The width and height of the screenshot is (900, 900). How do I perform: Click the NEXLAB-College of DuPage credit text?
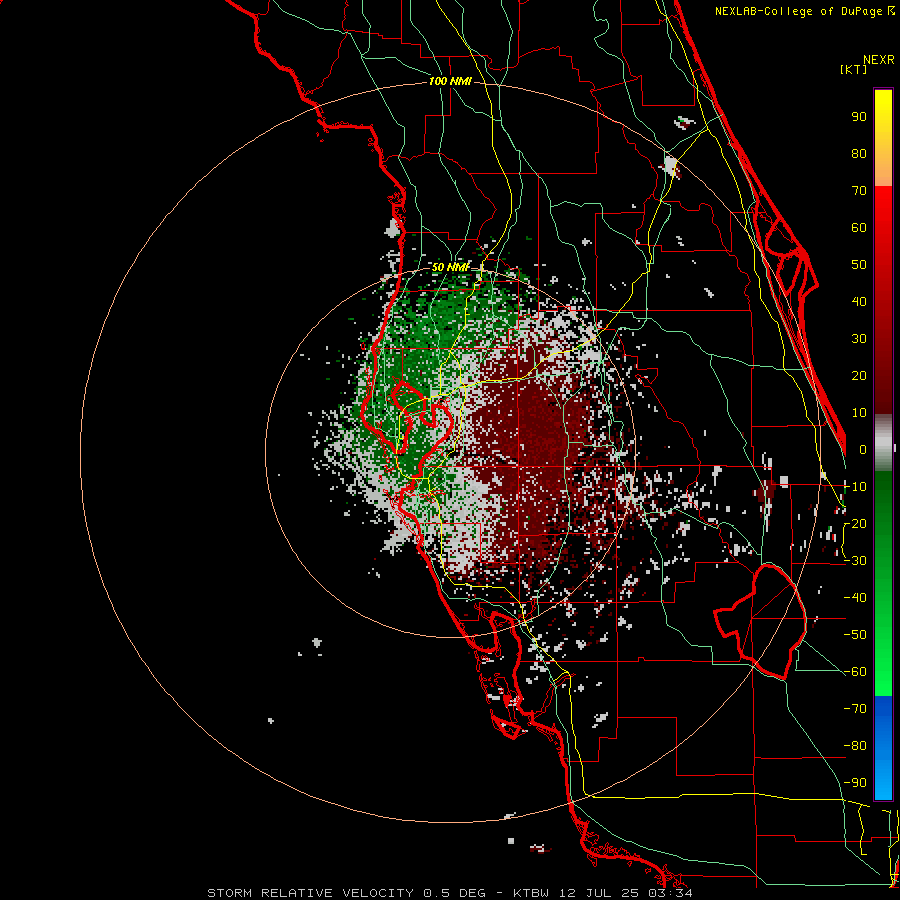804,11
